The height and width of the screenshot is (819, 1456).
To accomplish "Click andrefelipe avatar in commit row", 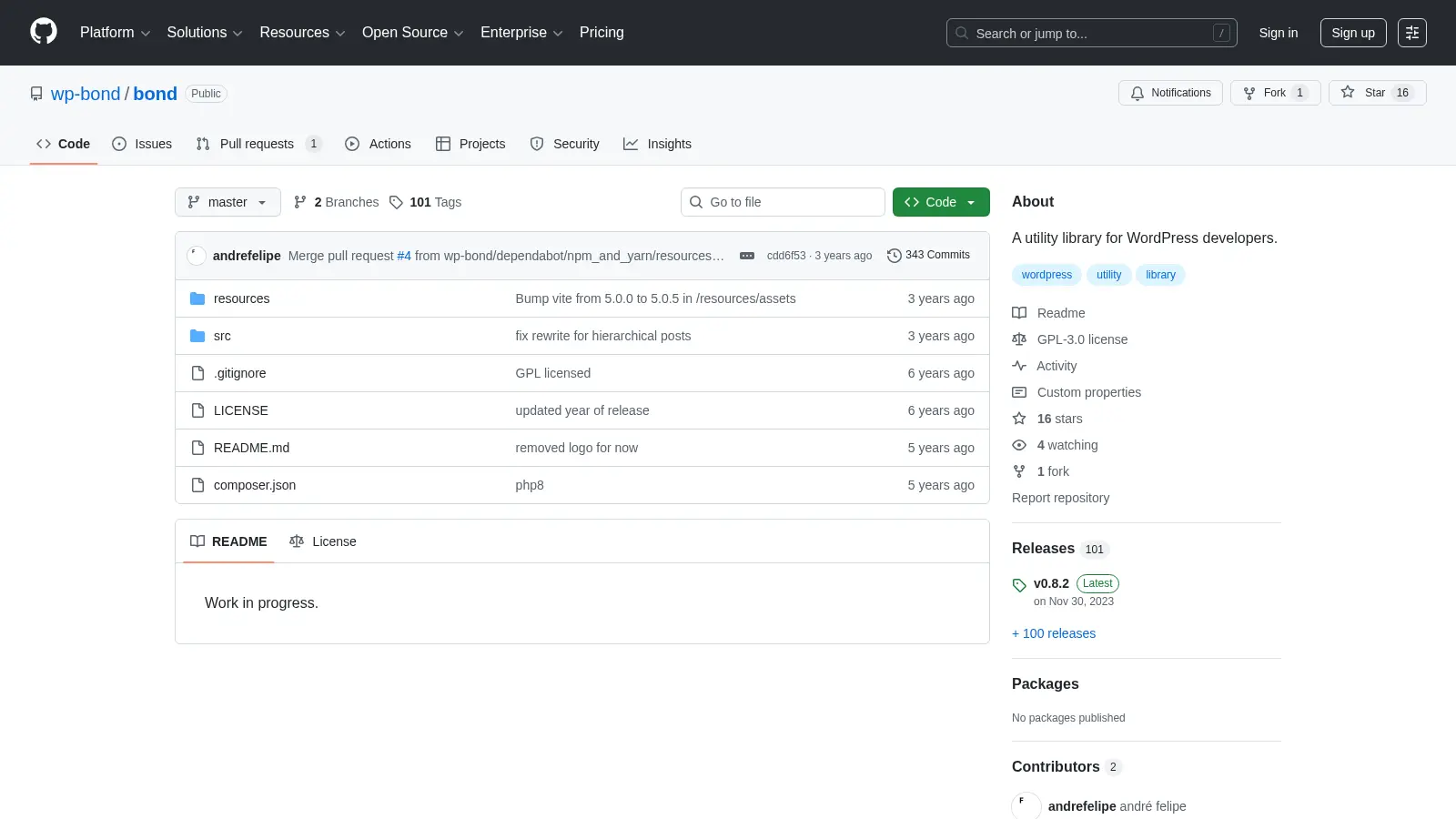I will [197, 256].
